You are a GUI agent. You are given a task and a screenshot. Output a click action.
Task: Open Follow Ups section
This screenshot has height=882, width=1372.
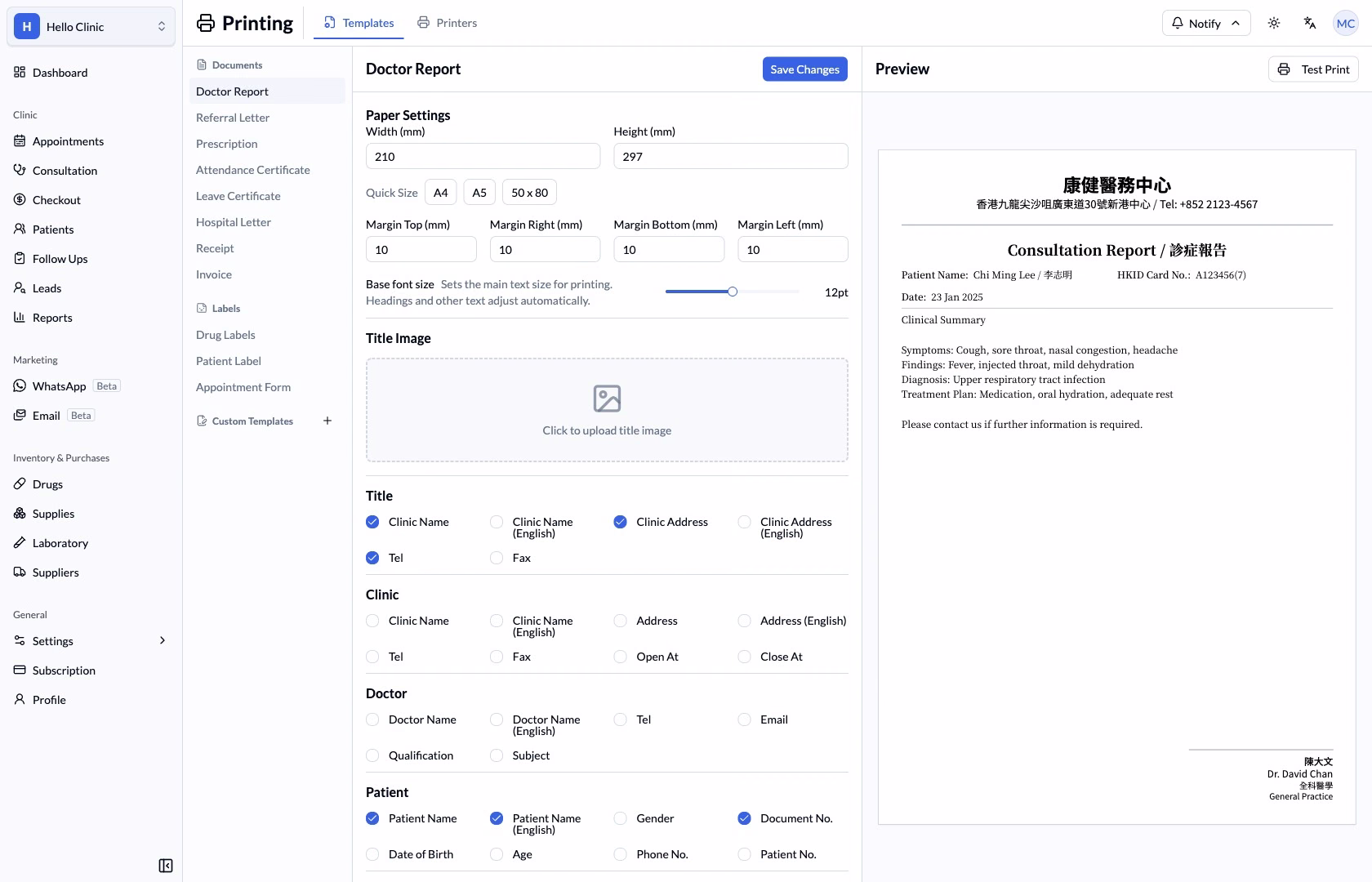click(x=91, y=259)
